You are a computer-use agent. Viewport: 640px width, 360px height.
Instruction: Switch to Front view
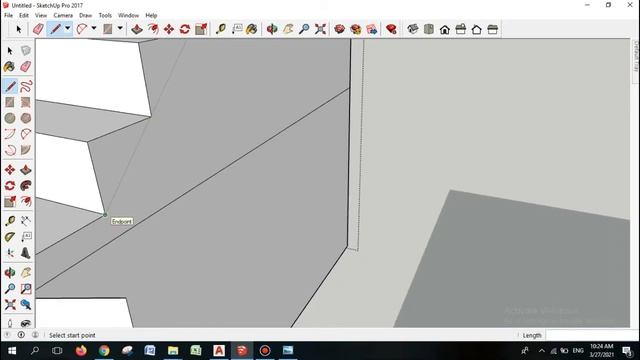tap(444, 29)
